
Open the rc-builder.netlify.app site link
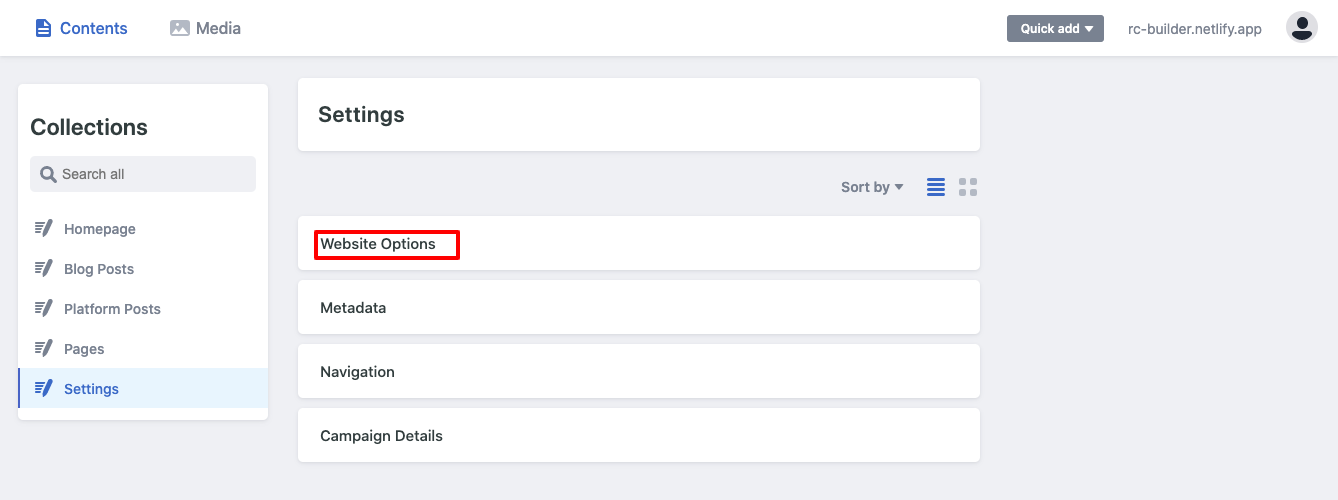[1195, 29]
